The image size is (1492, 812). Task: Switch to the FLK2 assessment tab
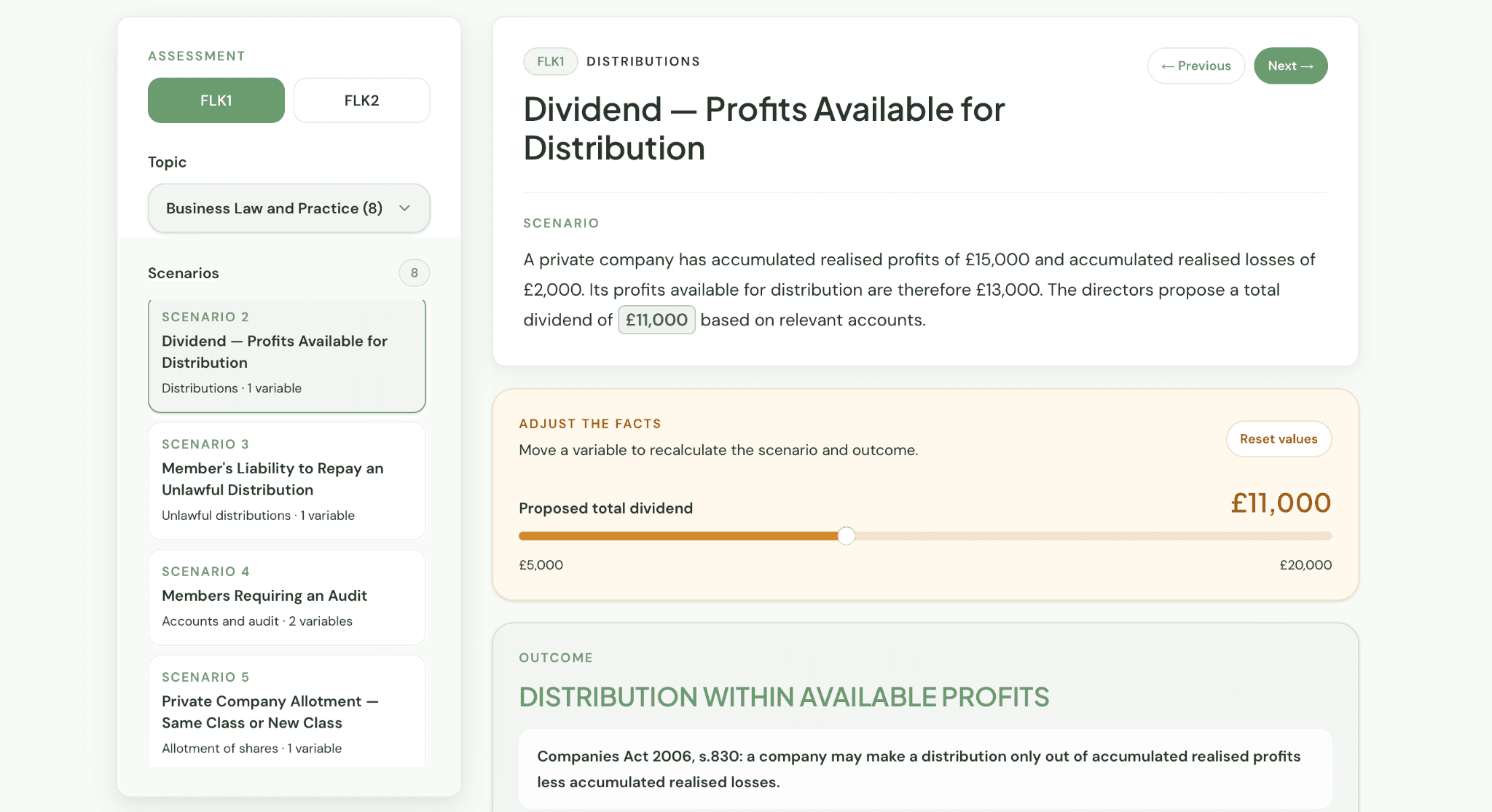pyautogui.click(x=361, y=100)
